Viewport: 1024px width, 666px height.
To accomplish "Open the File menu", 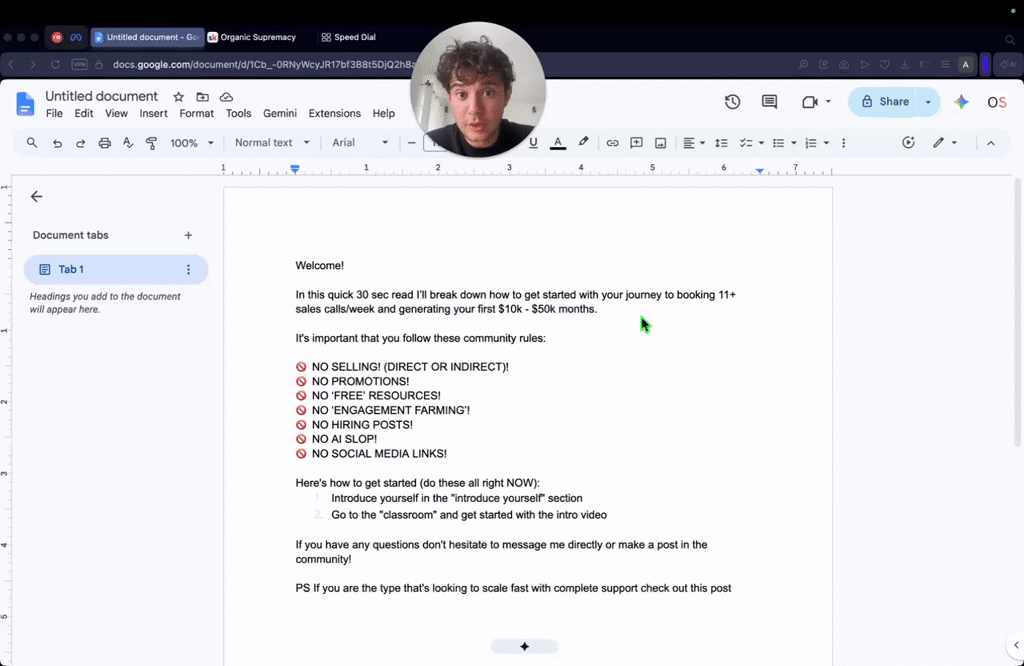I will pos(54,114).
